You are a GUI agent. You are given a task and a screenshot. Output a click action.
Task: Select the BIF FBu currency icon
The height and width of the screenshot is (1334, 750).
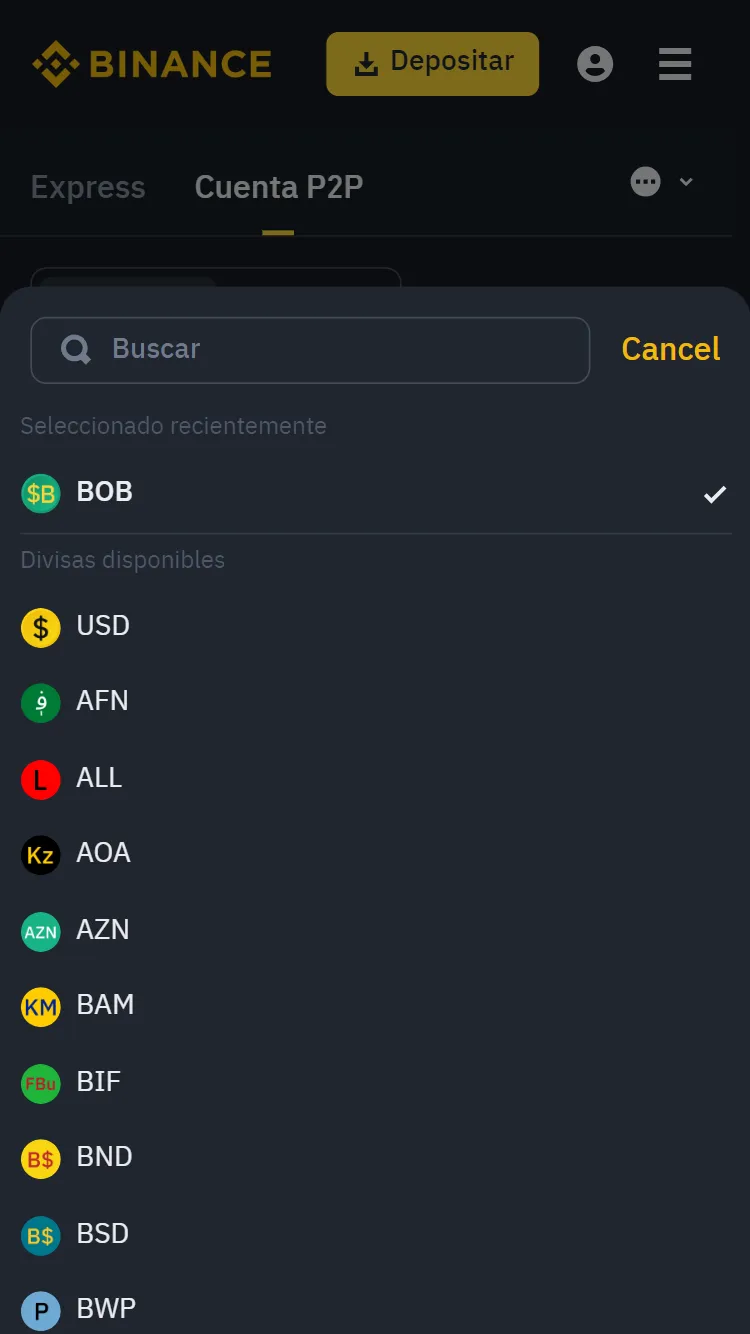coord(41,1083)
